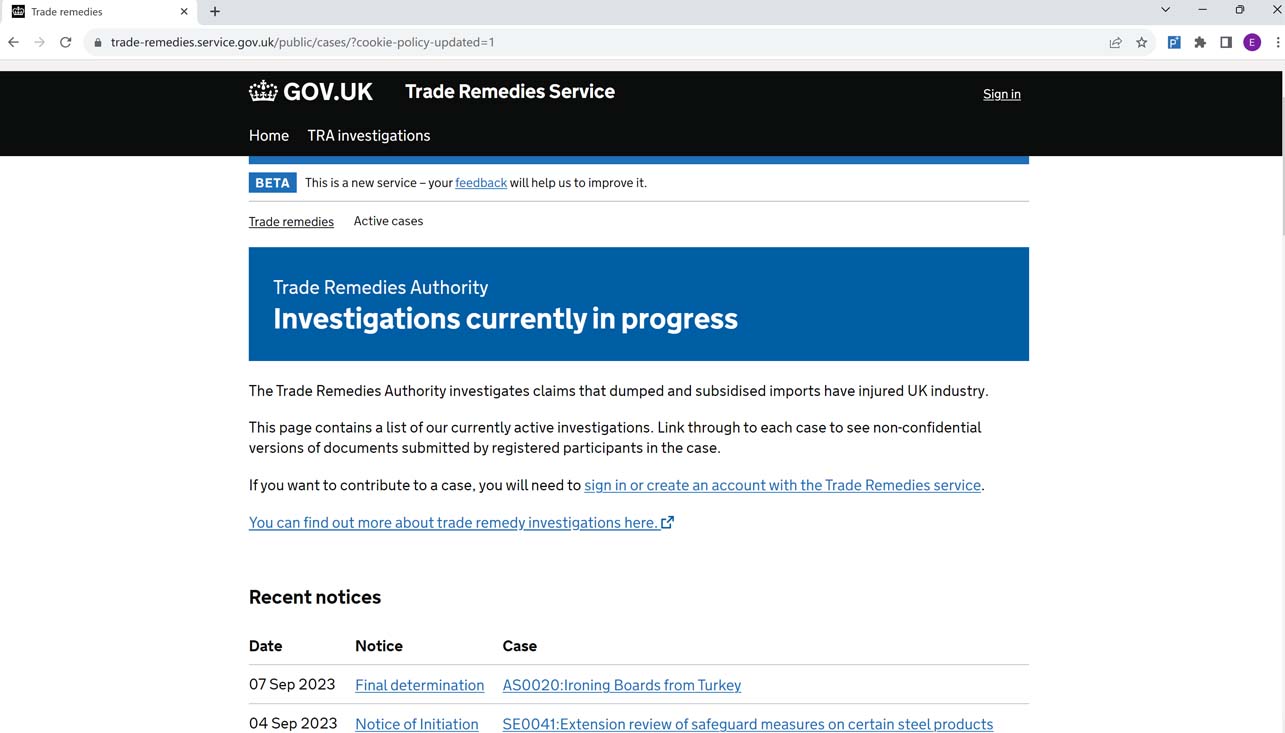
Task: Click the external link icon after 'here.'
Action: (x=667, y=522)
